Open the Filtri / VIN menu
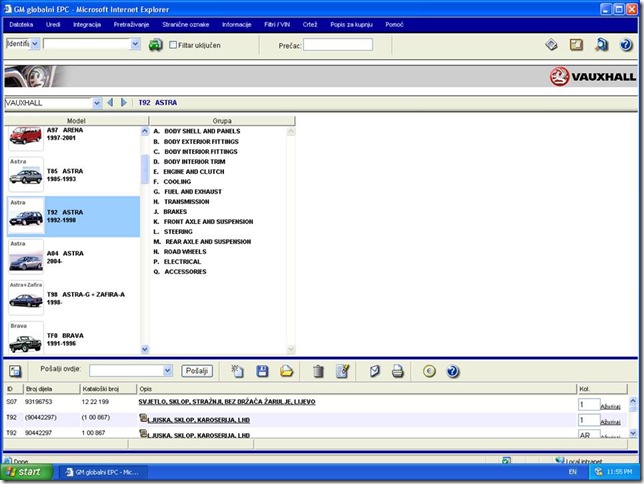This screenshot has width=644, height=484. coord(277,25)
